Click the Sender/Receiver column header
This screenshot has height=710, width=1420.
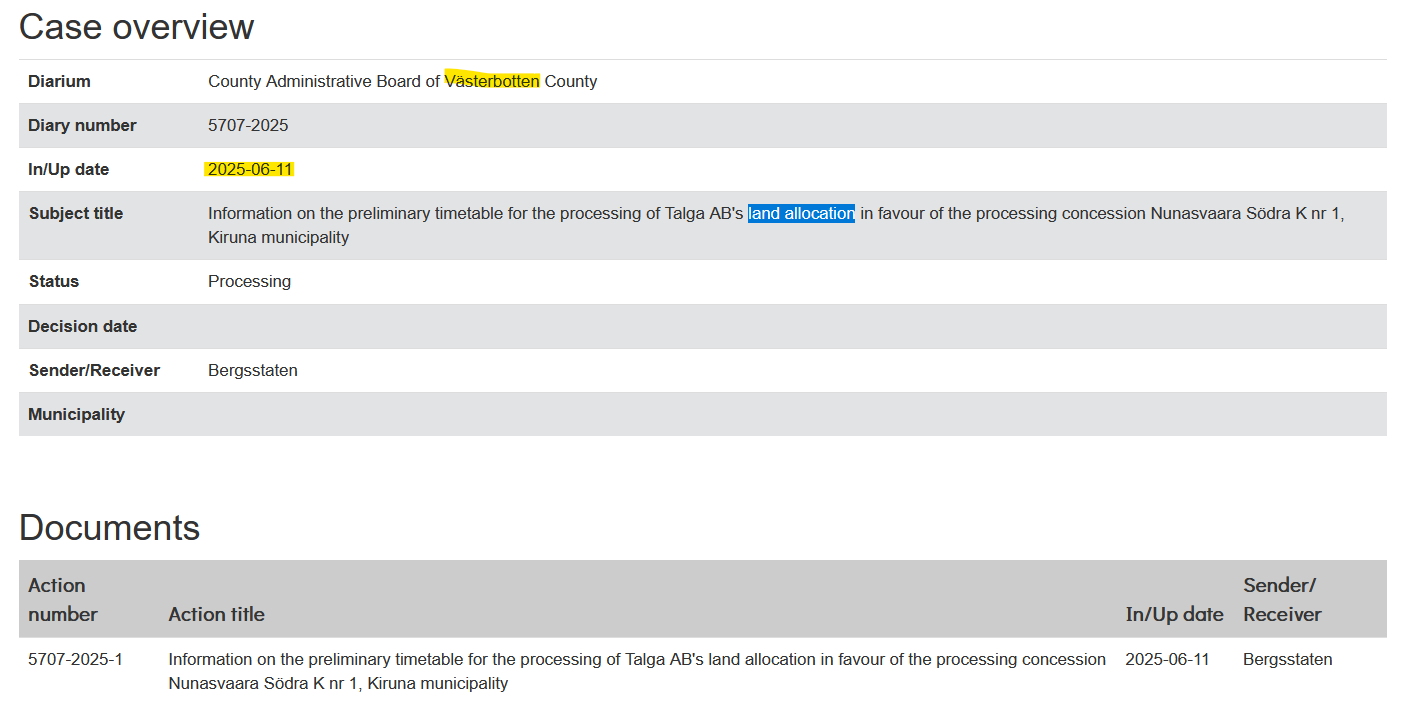tap(1282, 599)
